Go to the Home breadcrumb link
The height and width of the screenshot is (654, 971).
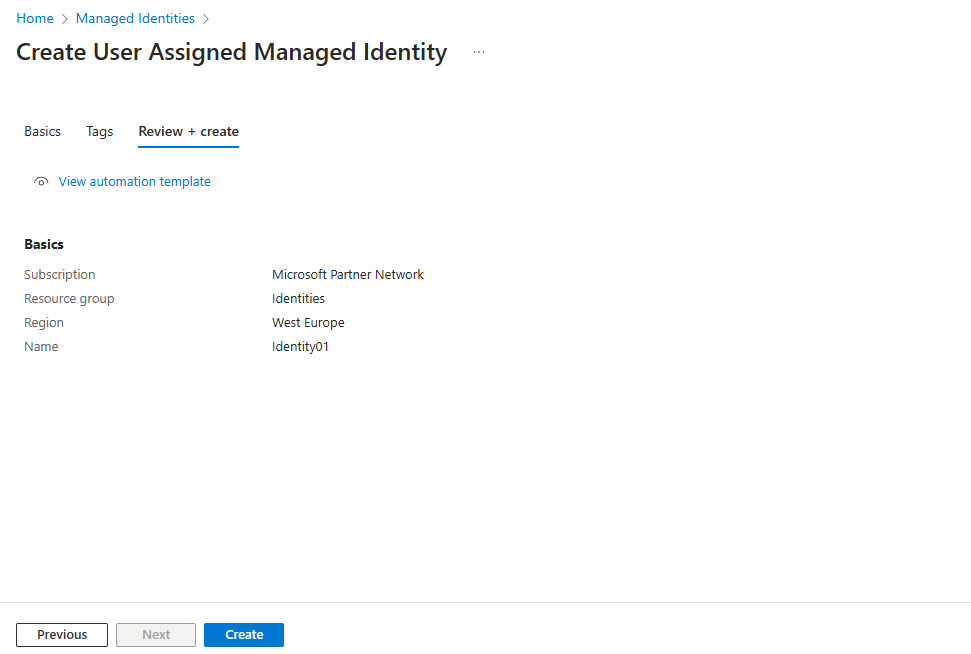[x=35, y=19]
